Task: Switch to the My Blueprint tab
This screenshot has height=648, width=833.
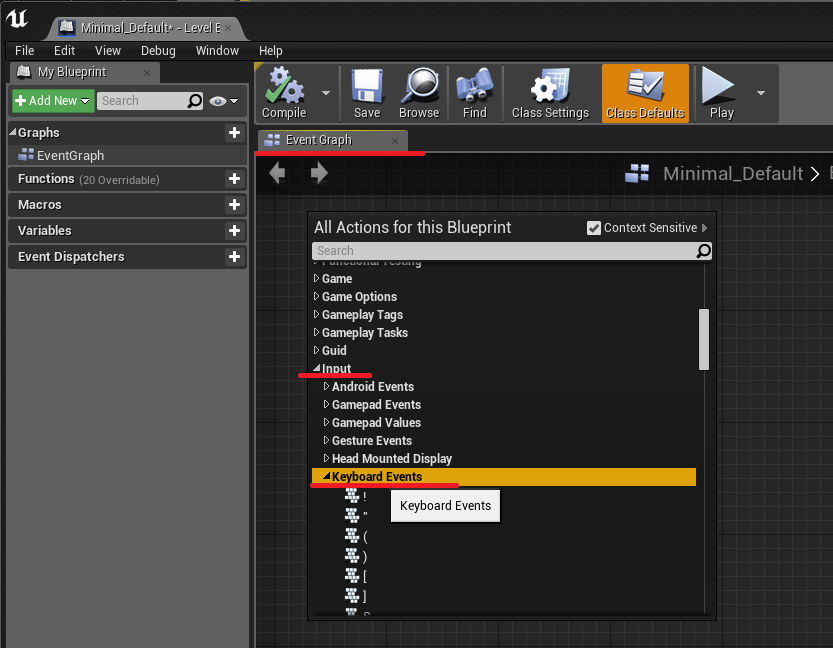Action: 85,72
